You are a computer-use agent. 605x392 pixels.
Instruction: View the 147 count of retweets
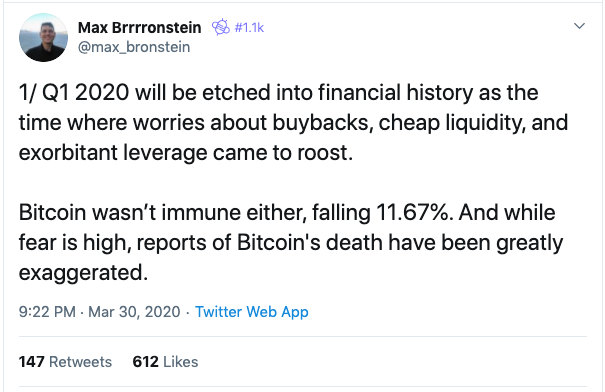click(32, 362)
